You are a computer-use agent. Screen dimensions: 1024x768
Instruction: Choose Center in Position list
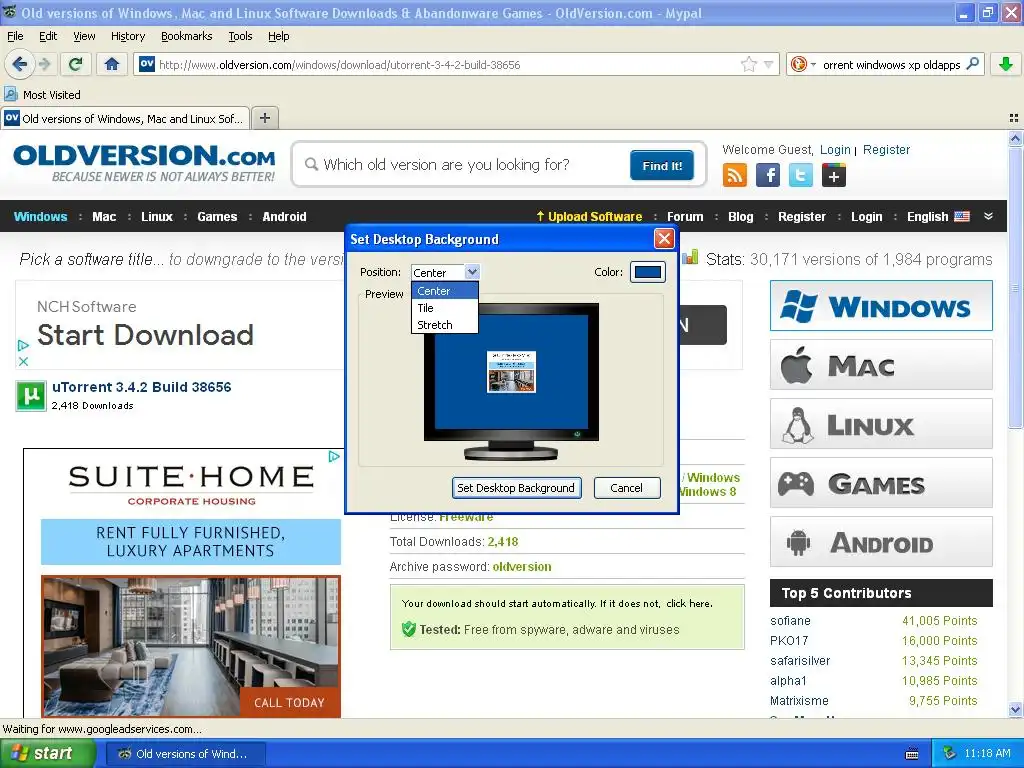(x=445, y=291)
